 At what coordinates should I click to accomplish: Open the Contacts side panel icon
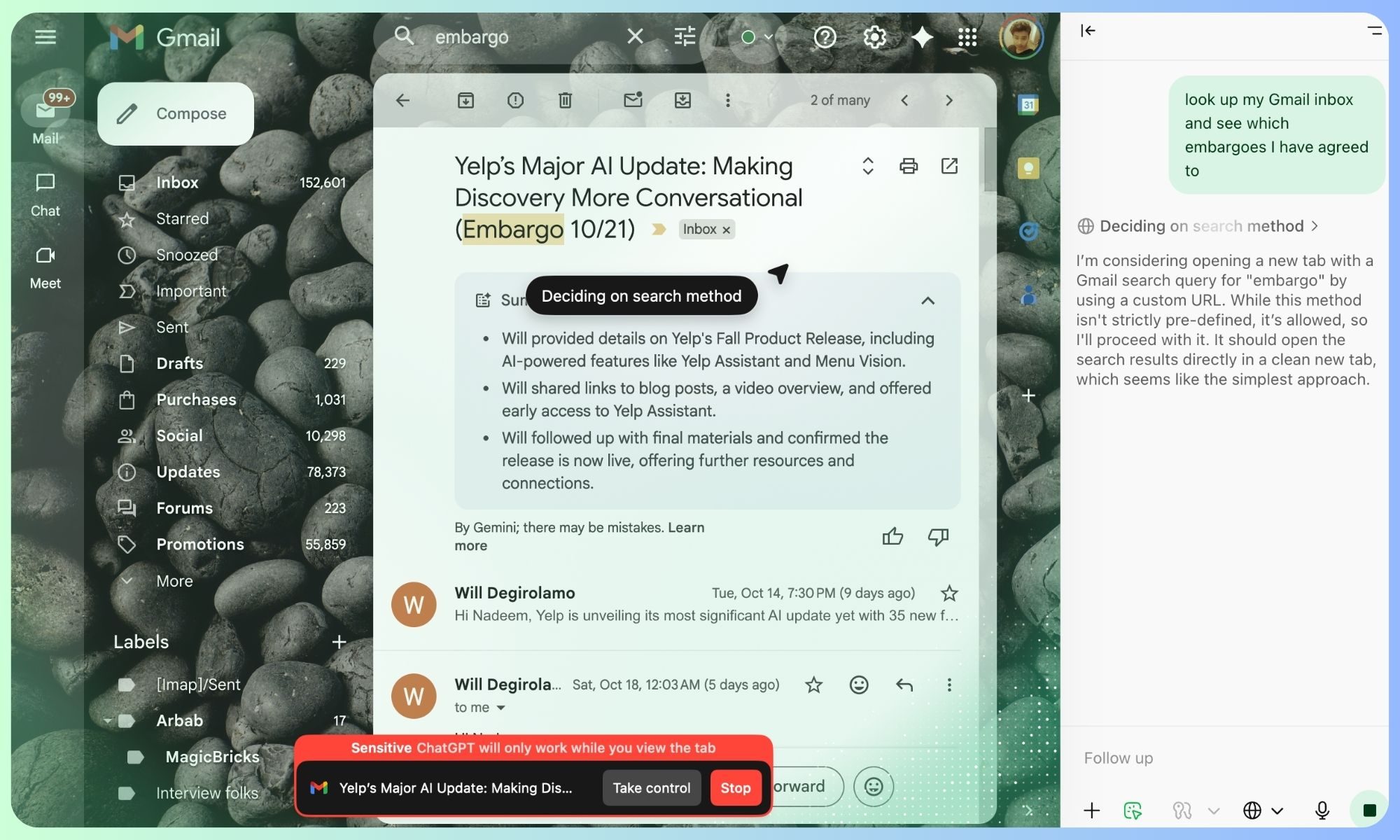tap(1028, 295)
